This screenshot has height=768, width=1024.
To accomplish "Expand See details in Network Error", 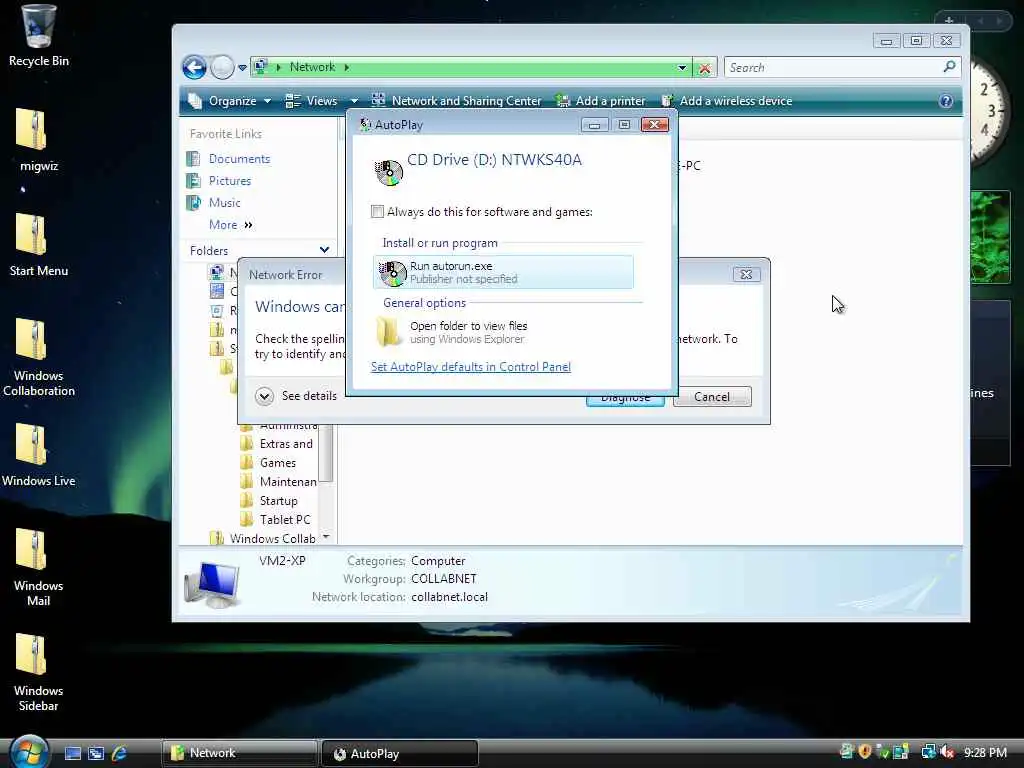I will [296, 396].
